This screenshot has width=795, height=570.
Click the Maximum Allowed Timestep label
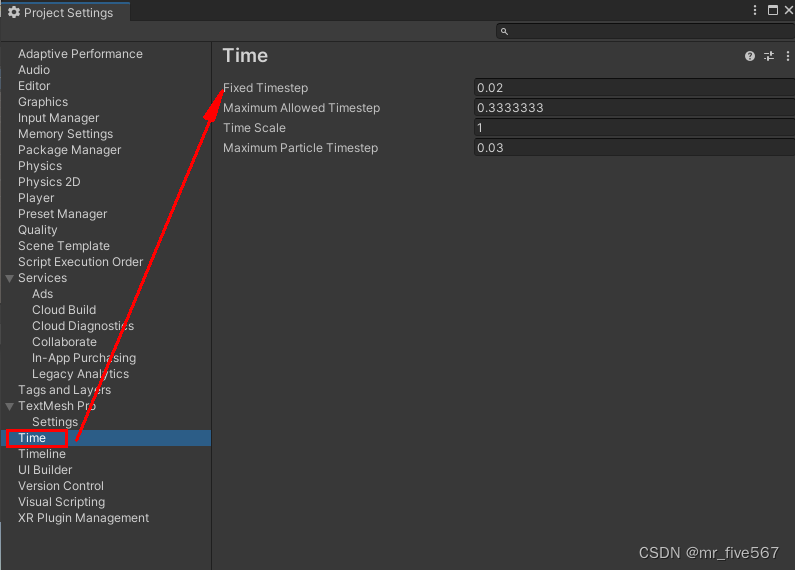point(301,108)
